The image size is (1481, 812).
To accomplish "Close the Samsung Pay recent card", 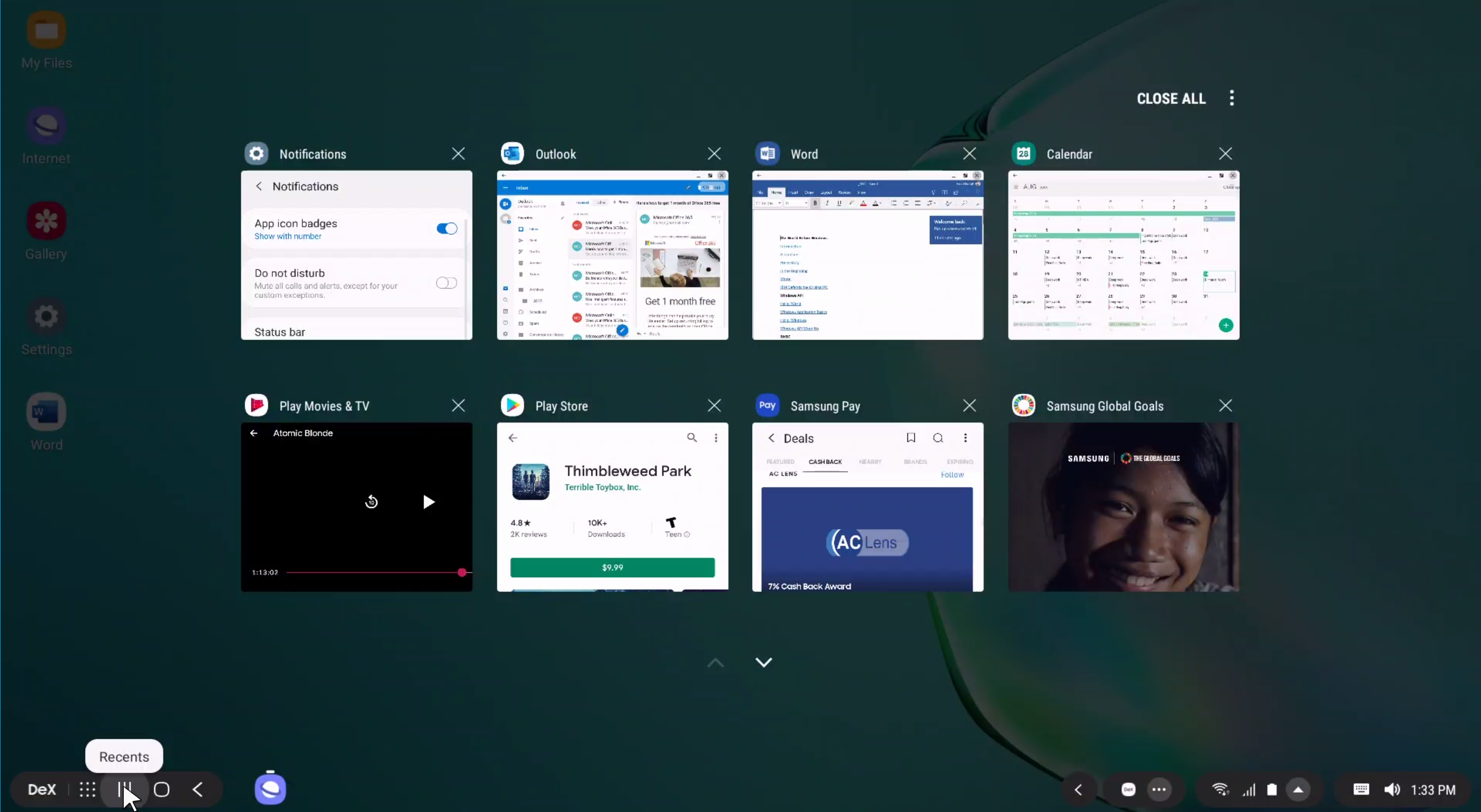I will [x=970, y=405].
